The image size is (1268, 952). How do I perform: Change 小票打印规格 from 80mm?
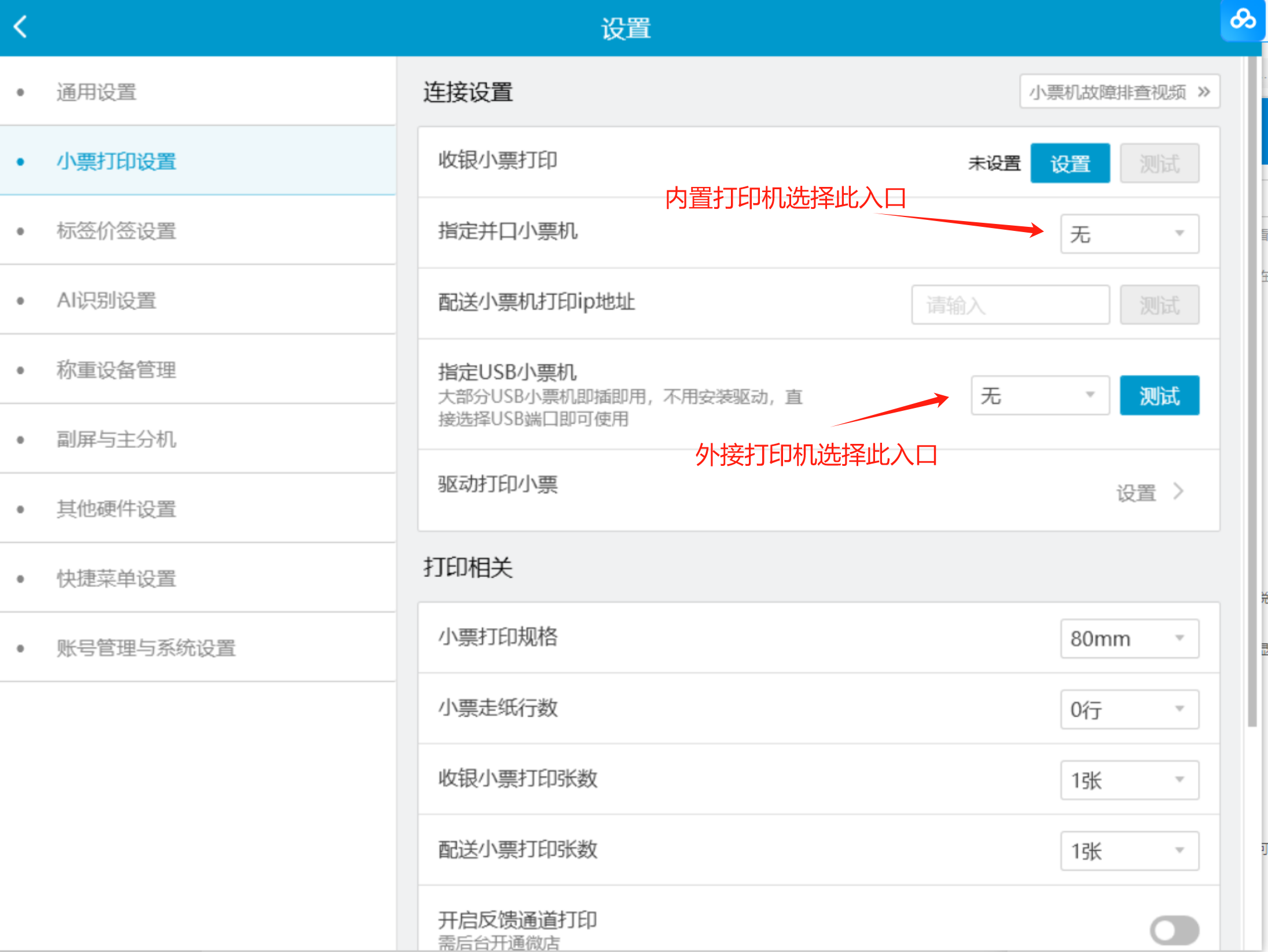point(1129,638)
